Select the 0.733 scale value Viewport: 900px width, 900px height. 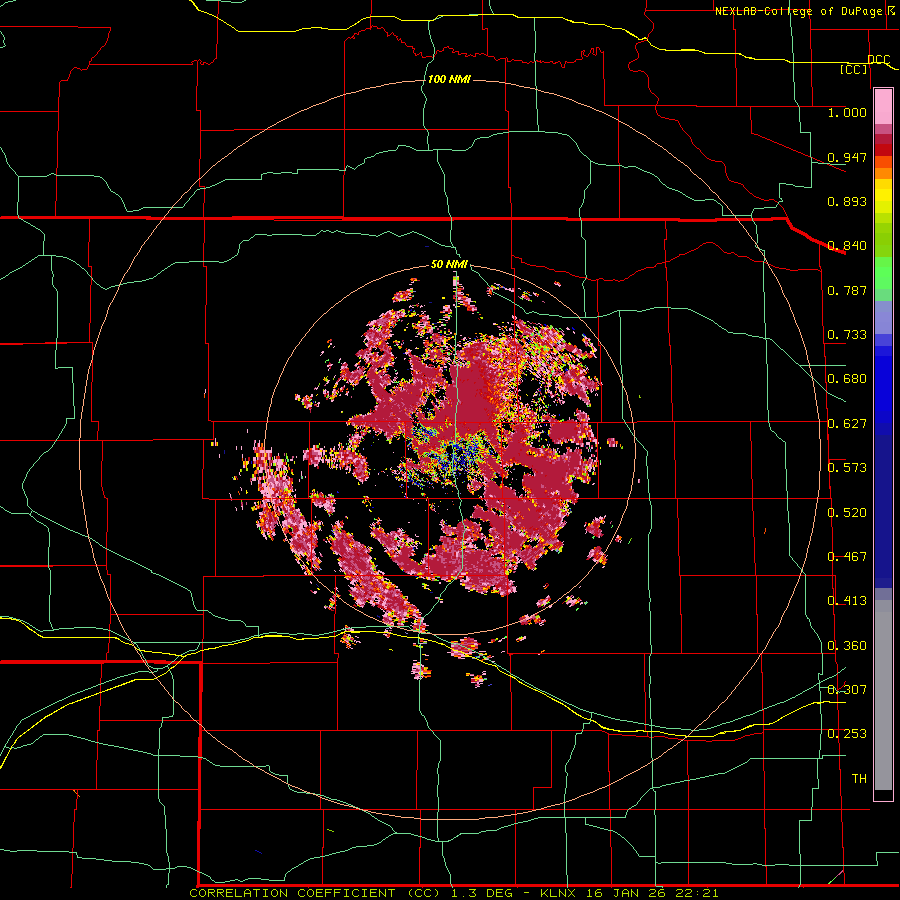pos(847,335)
